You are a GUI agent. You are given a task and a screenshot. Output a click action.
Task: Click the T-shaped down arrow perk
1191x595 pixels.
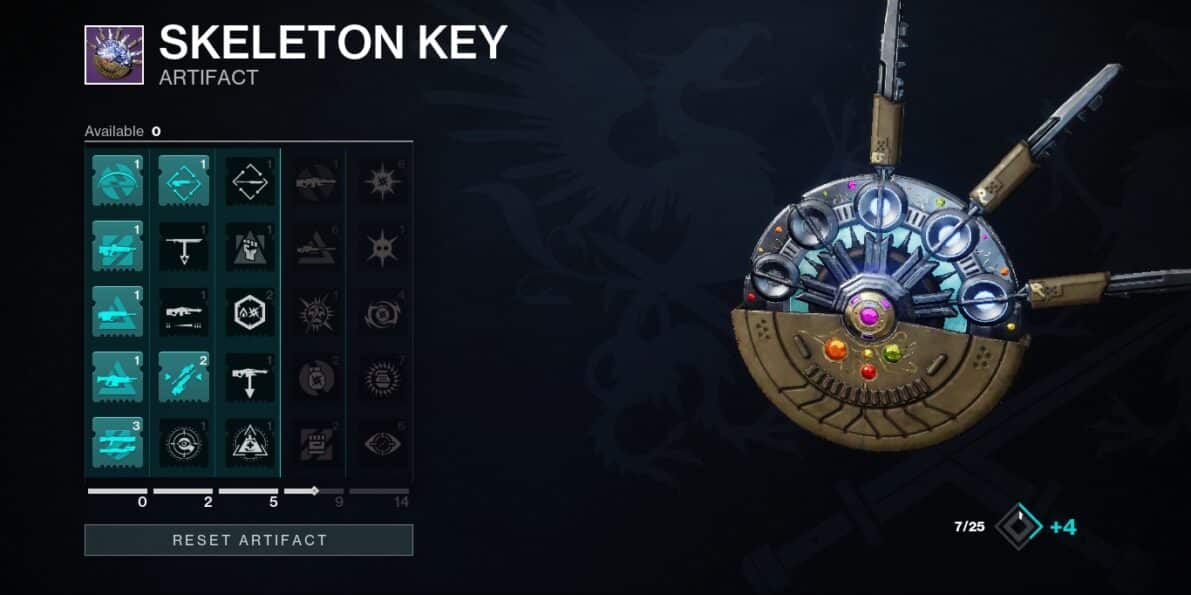coord(183,246)
